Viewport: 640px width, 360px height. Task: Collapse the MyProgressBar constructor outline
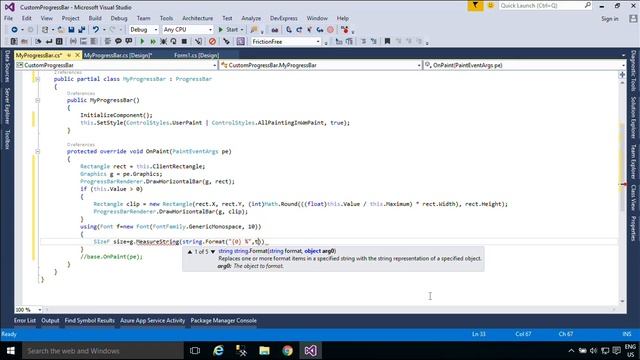pos(37,100)
